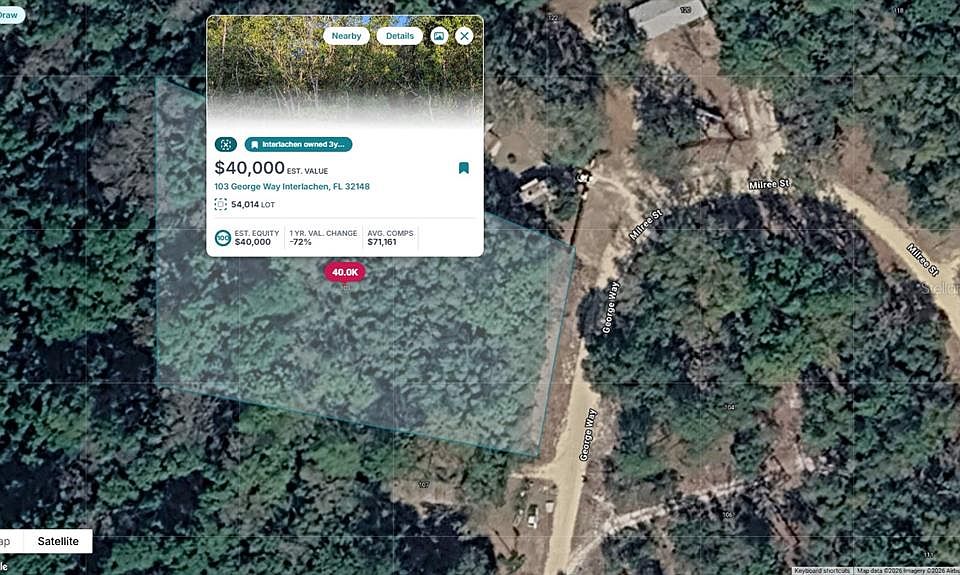Open the 103 George Way Interlachen address link
Image resolution: width=960 pixels, height=575 pixels.
click(x=292, y=187)
